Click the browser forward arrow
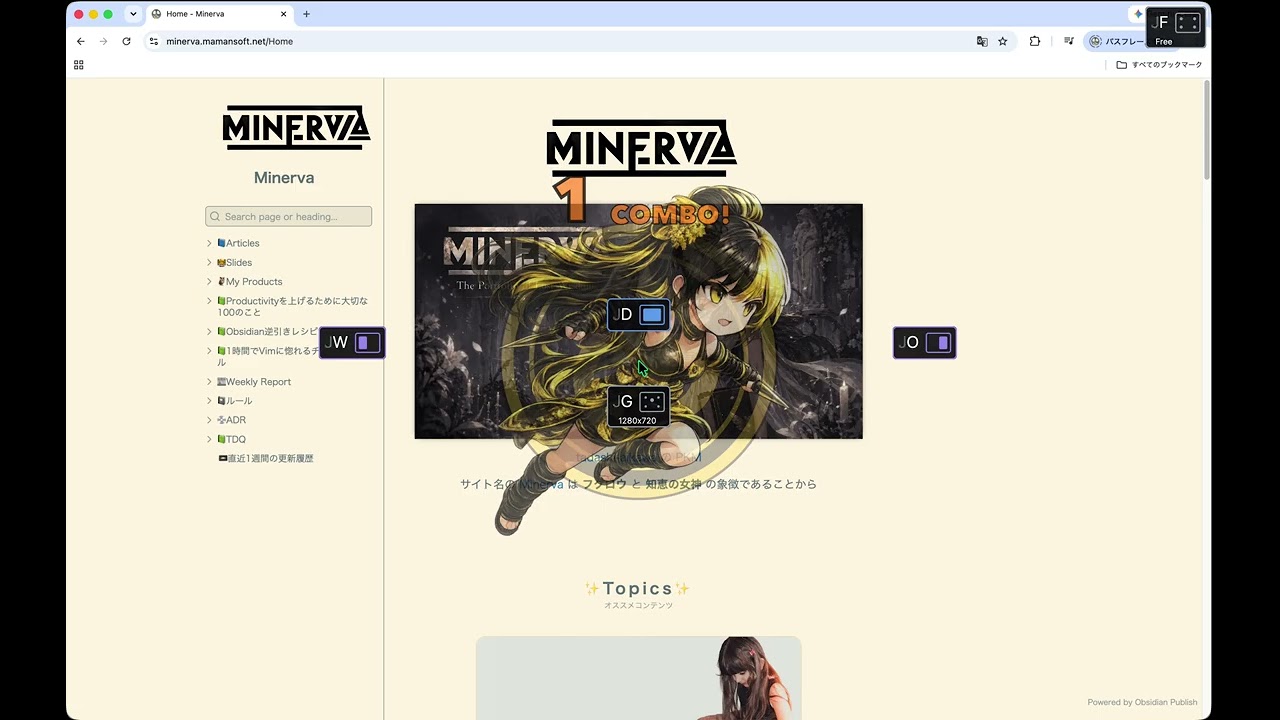This screenshot has width=1280, height=720. (x=103, y=41)
